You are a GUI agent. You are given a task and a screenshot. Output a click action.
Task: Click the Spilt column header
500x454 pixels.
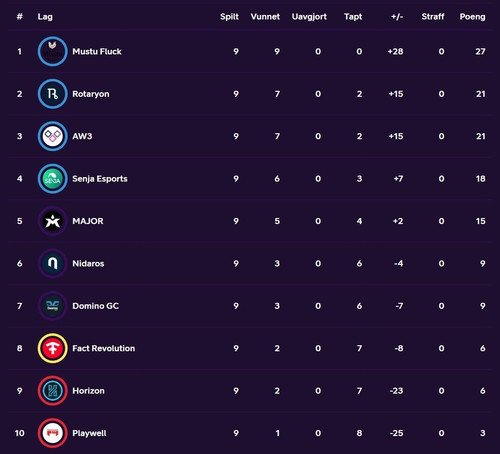(229, 17)
